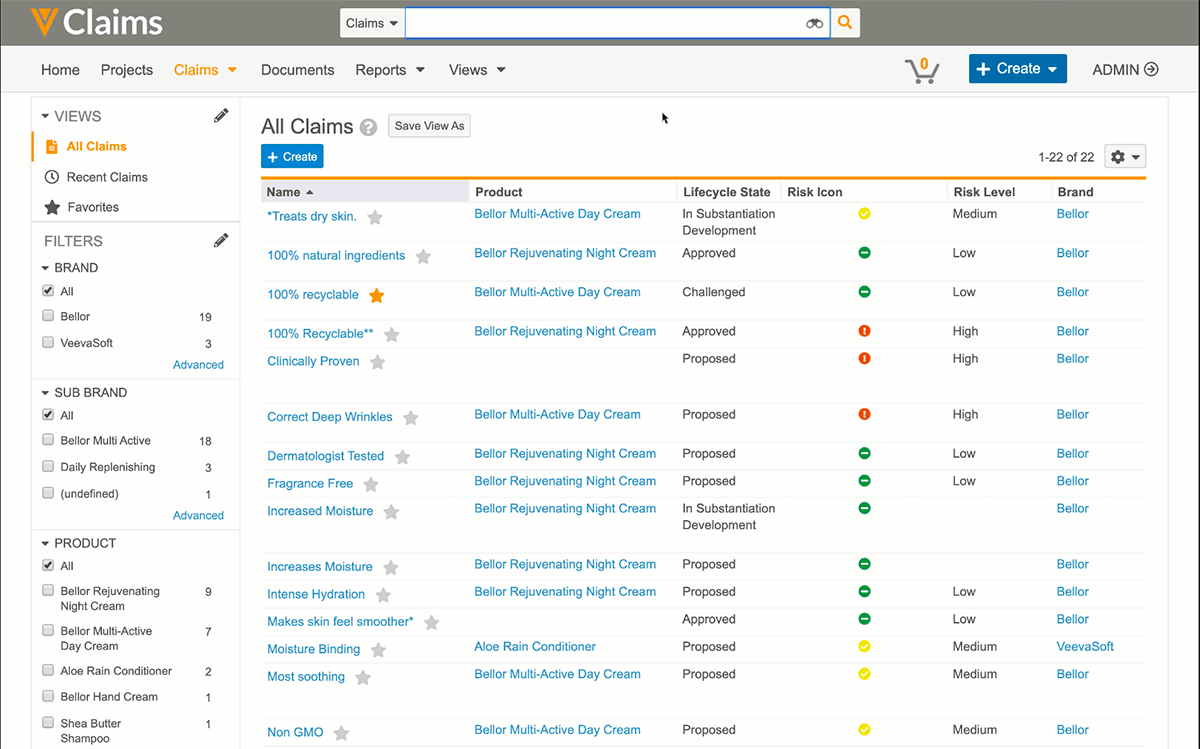Star the Non GMO claim
The width and height of the screenshot is (1200, 749).
[x=341, y=733]
